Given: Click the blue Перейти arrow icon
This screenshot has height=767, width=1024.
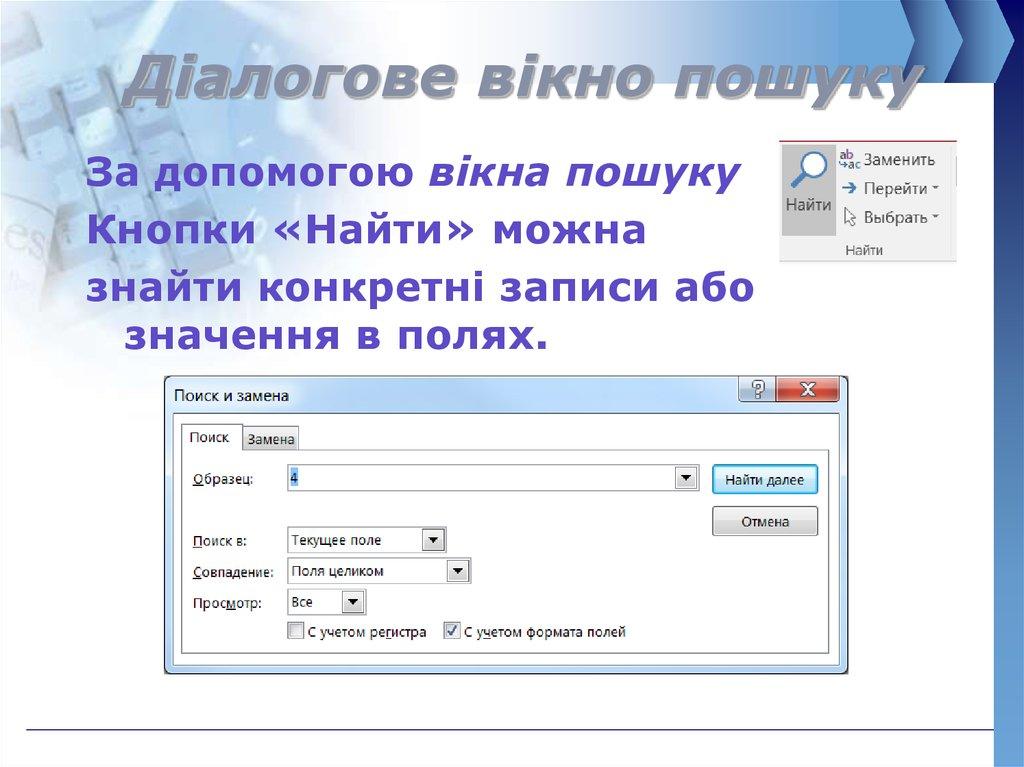Looking at the screenshot, I should tap(848, 187).
